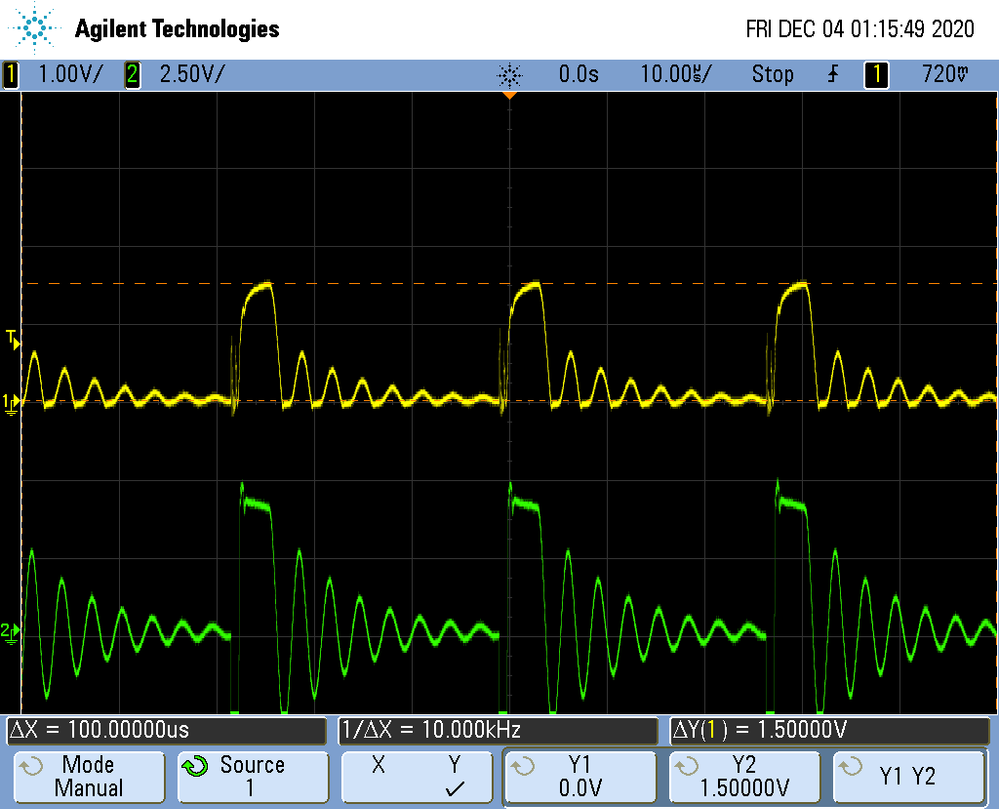
Task: Click channel 1 ground reference marker
Action: [10, 404]
